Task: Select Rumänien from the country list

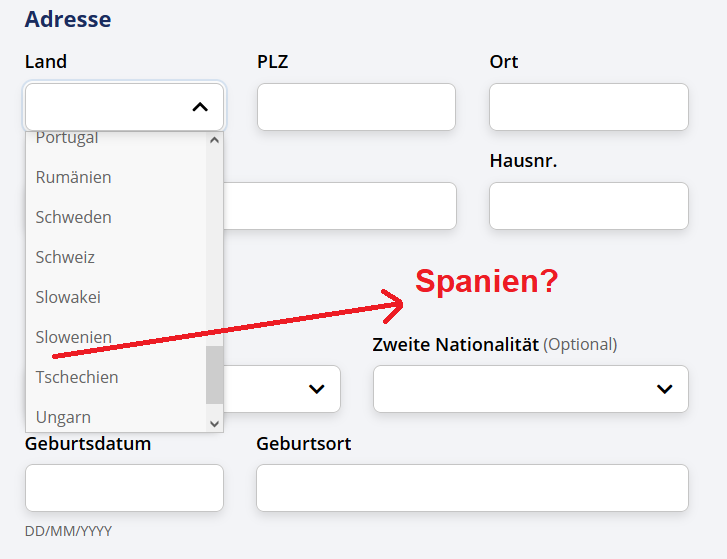Action: 116,177
